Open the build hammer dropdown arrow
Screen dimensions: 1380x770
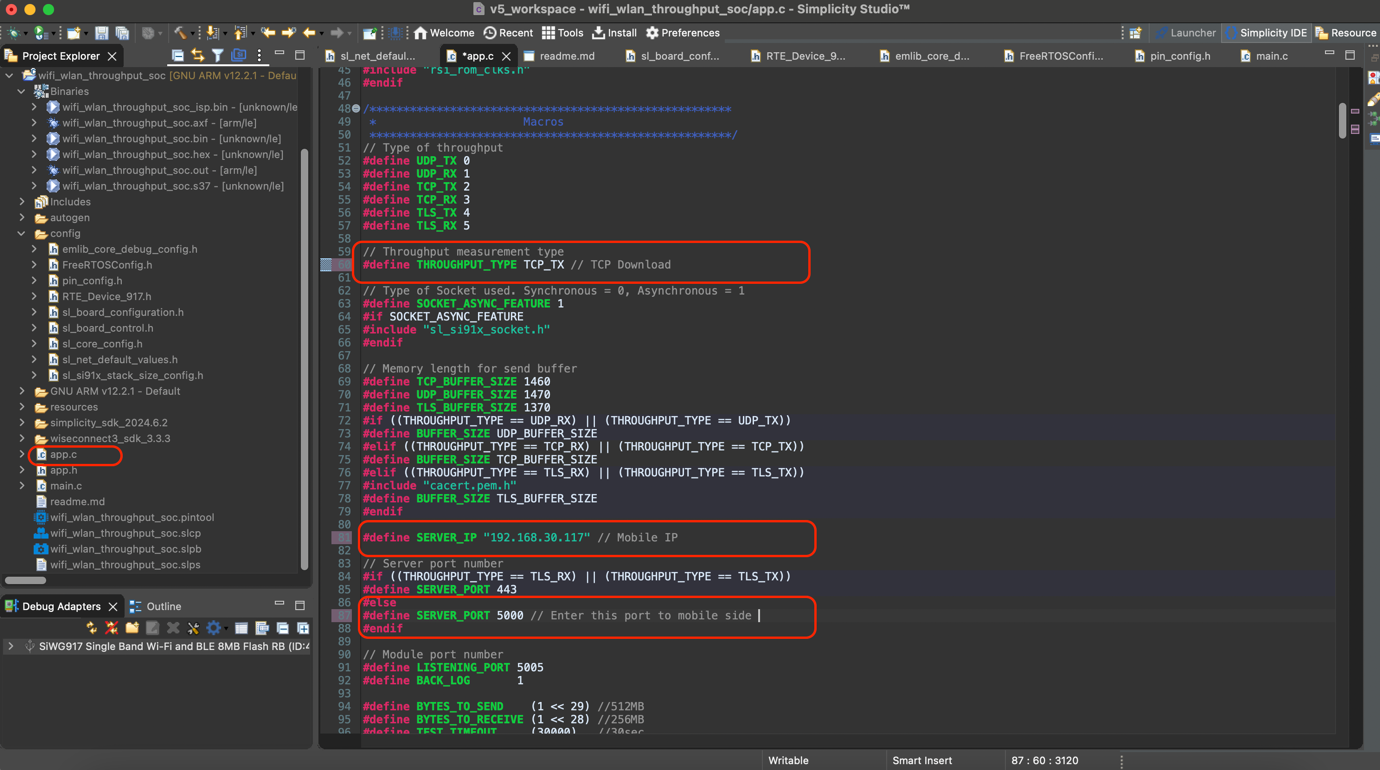click(x=192, y=33)
